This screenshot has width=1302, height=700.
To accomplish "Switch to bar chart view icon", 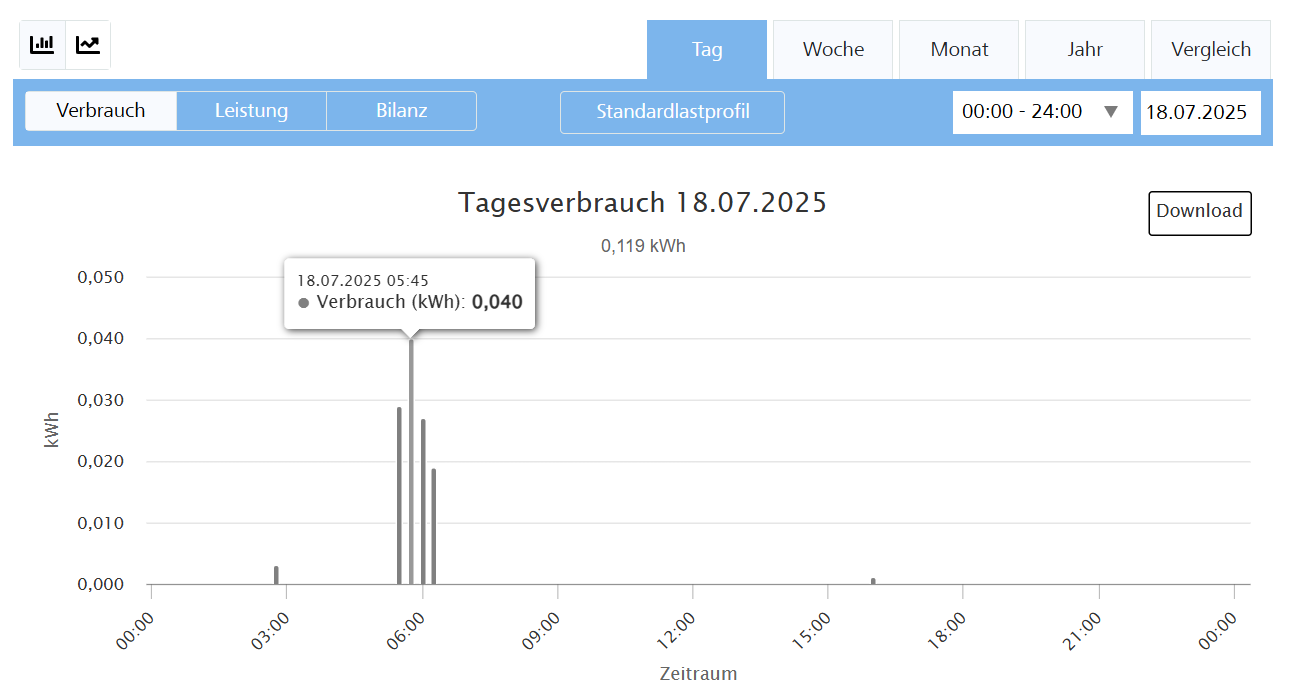I will [x=42, y=45].
